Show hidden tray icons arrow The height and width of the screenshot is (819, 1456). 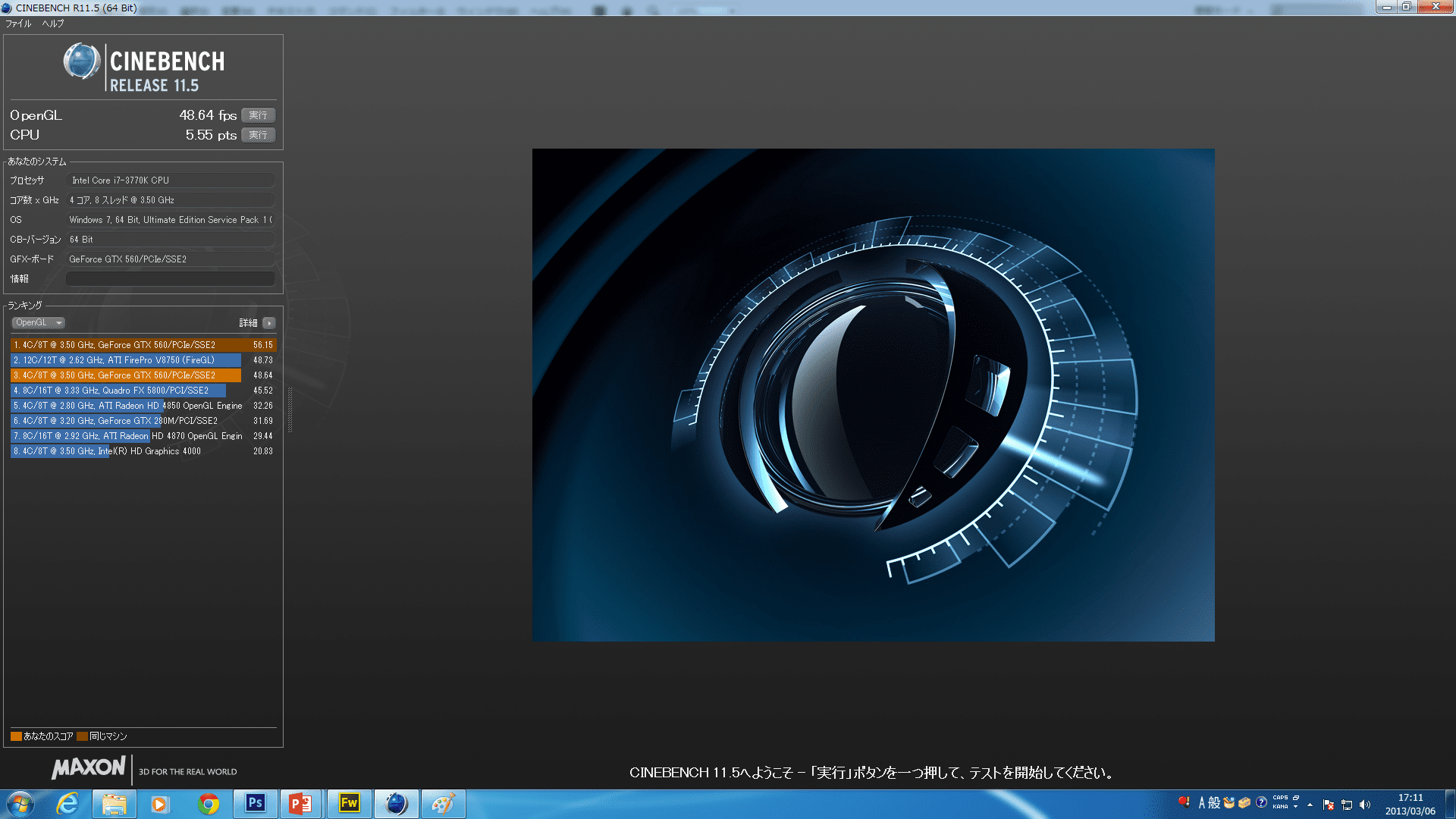coord(1310,805)
